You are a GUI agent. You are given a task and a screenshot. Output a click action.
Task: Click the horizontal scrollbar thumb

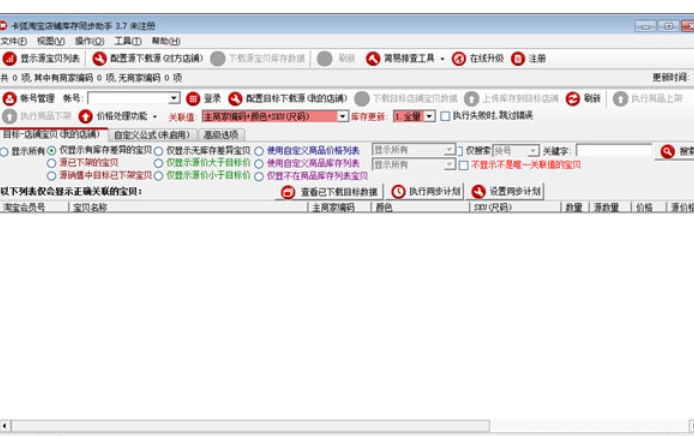click(x=251, y=426)
